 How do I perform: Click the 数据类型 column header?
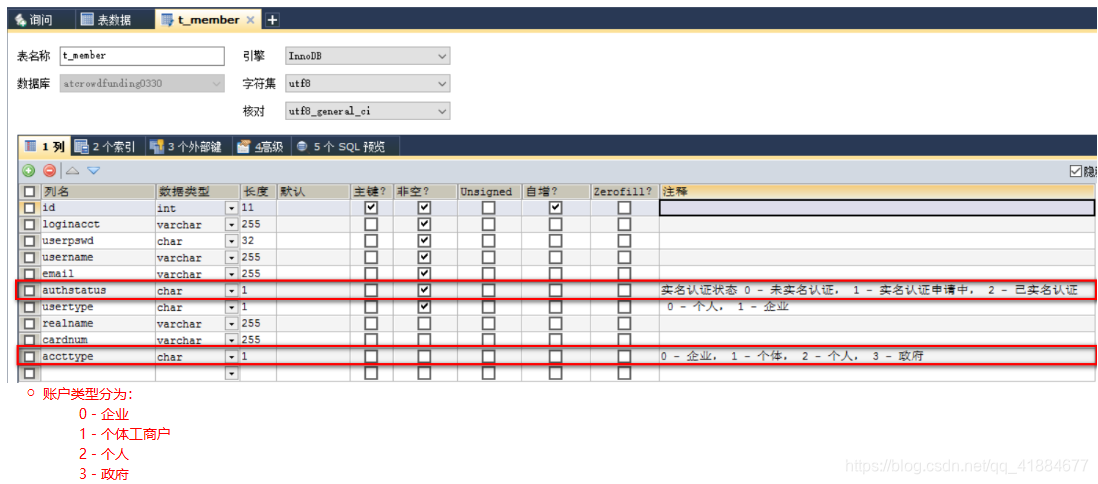(x=197, y=192)
